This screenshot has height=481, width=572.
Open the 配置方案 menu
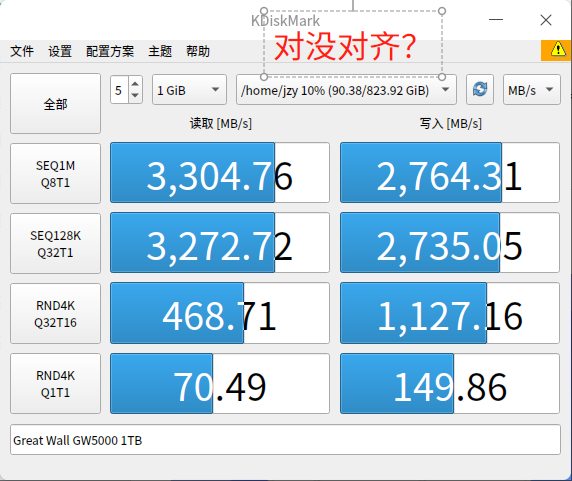tap(110, 51)
